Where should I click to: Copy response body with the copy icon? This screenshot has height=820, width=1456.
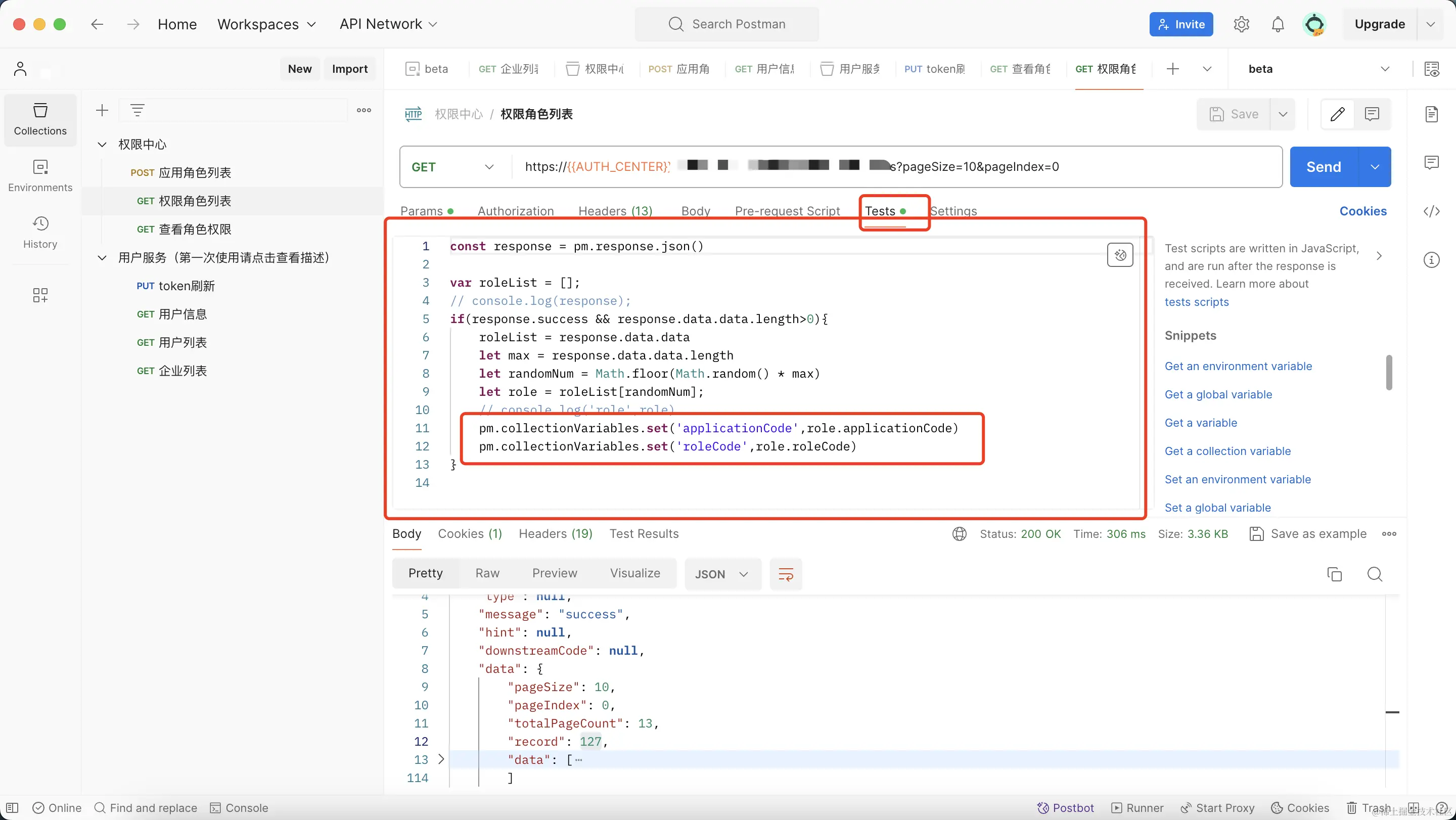click(x=1334, y=574)
